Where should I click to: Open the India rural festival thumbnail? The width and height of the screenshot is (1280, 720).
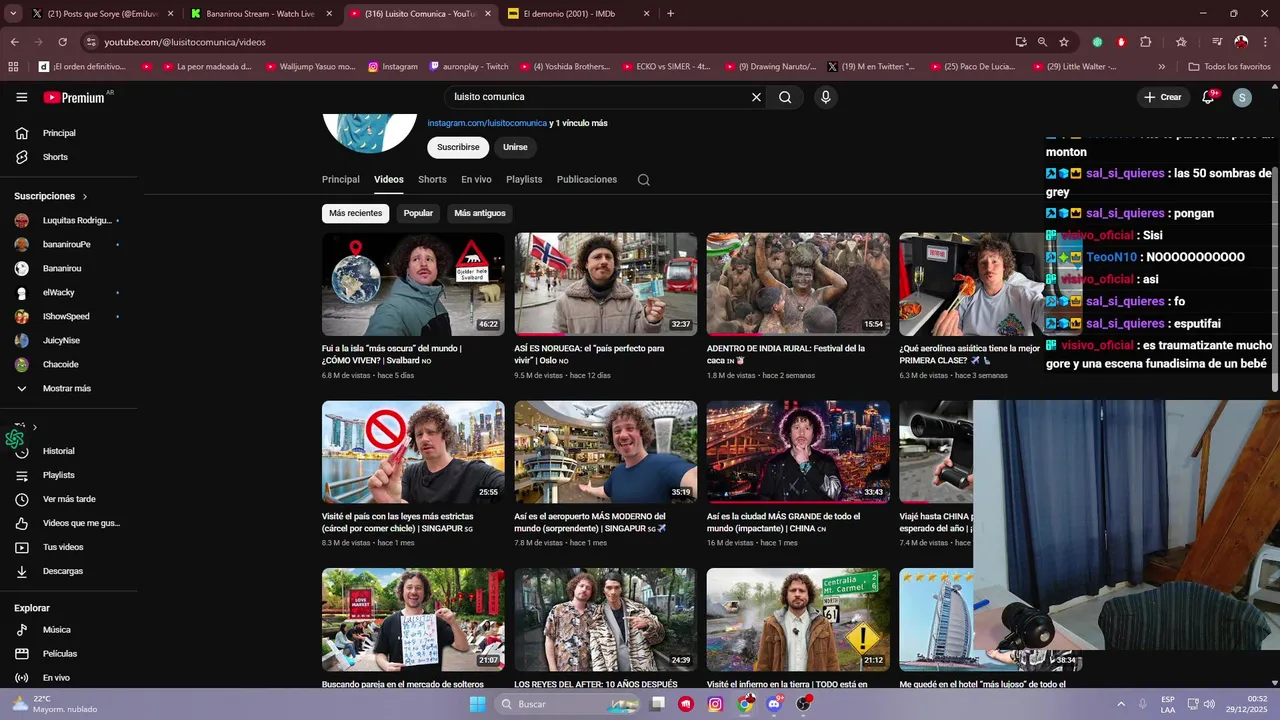coord(798,284)
